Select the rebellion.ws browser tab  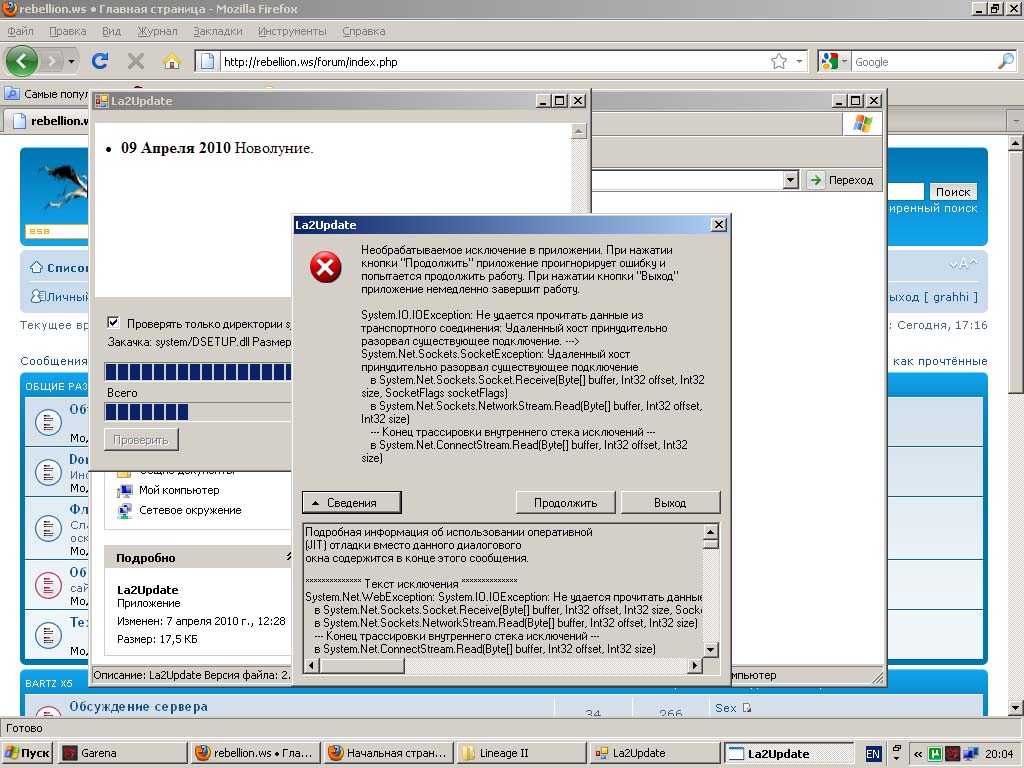click(49, 121)
